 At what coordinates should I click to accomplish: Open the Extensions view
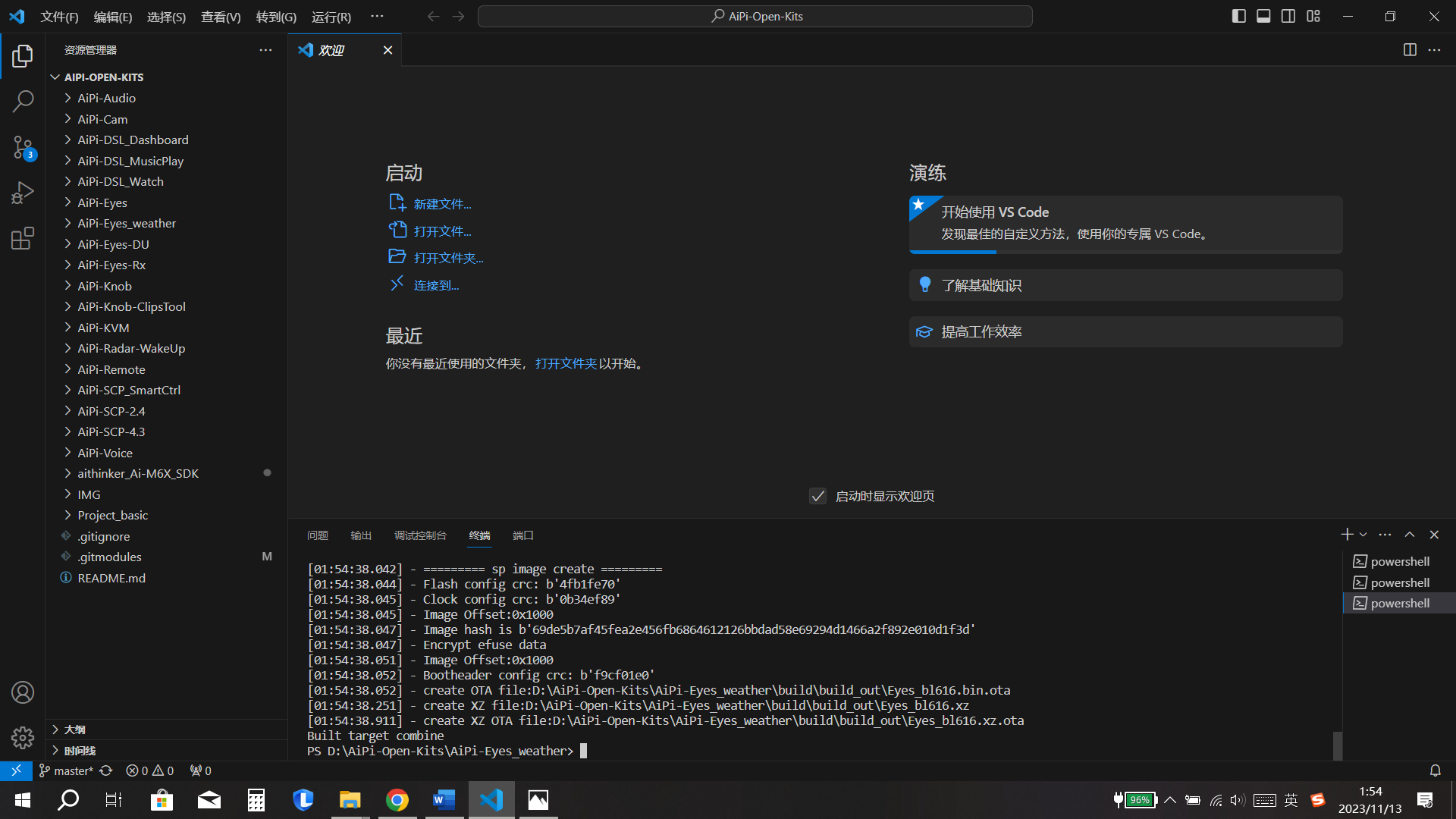[23, 239]
